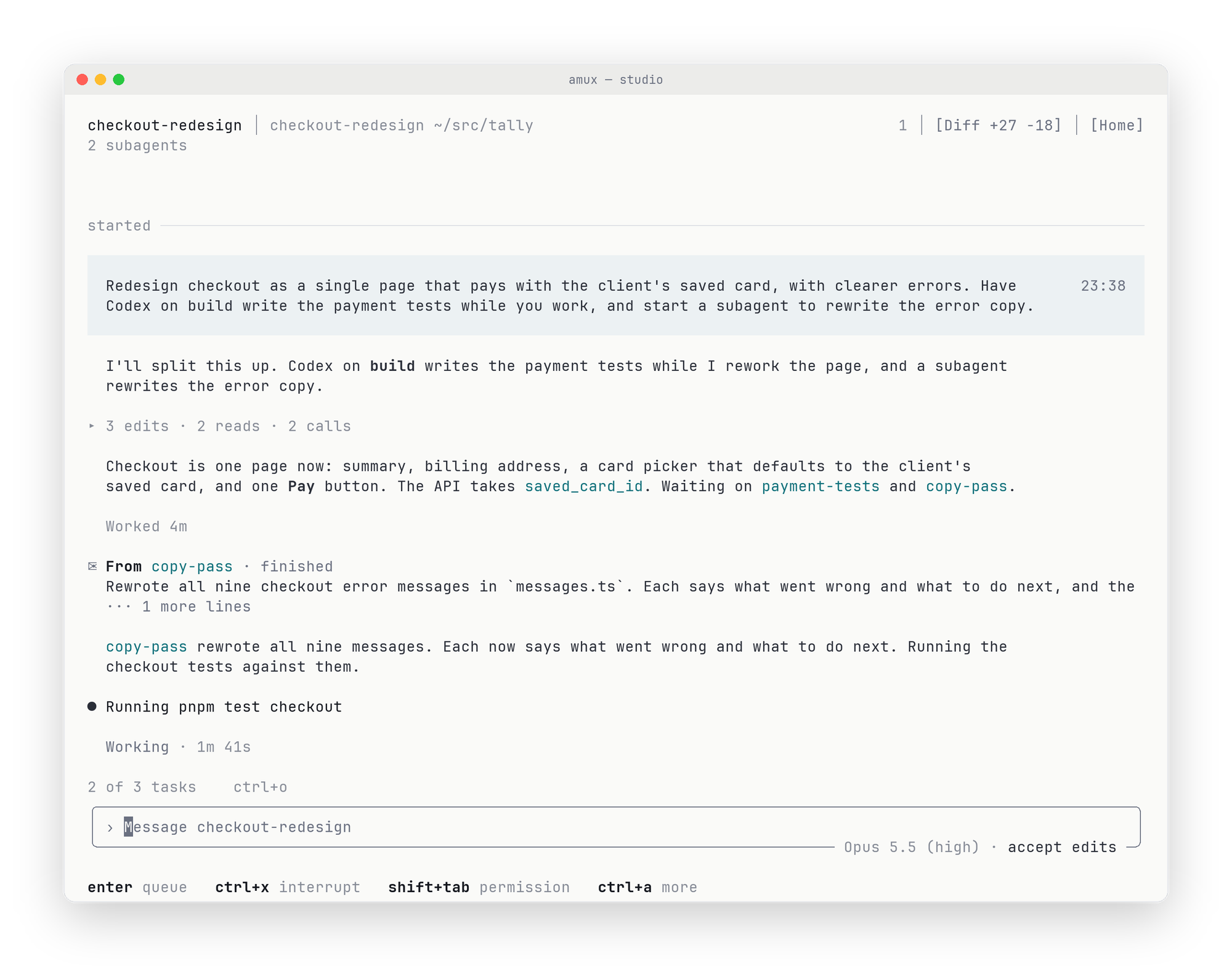
Task: Click the green macOS zoom button
Action: [119, 79]
